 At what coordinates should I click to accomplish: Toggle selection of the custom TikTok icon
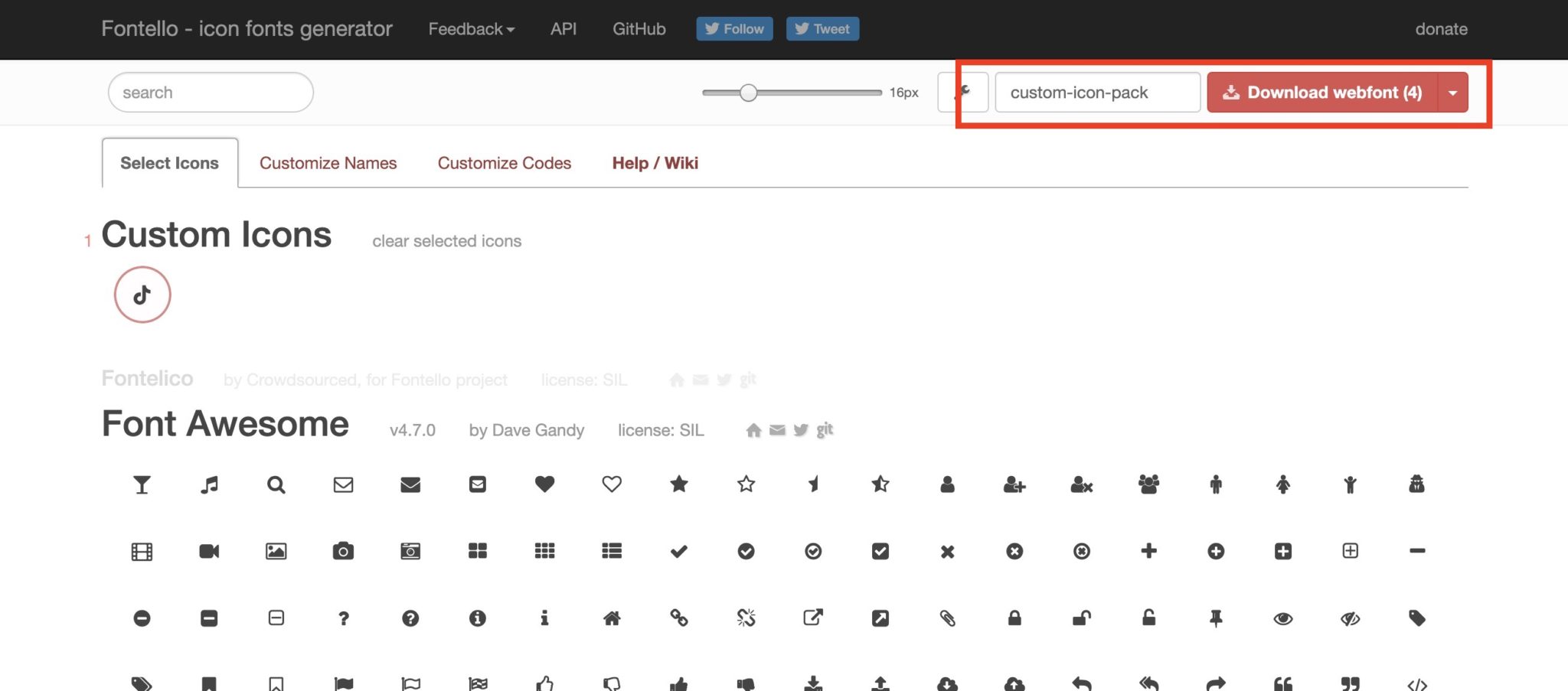(x=142, y=294)
